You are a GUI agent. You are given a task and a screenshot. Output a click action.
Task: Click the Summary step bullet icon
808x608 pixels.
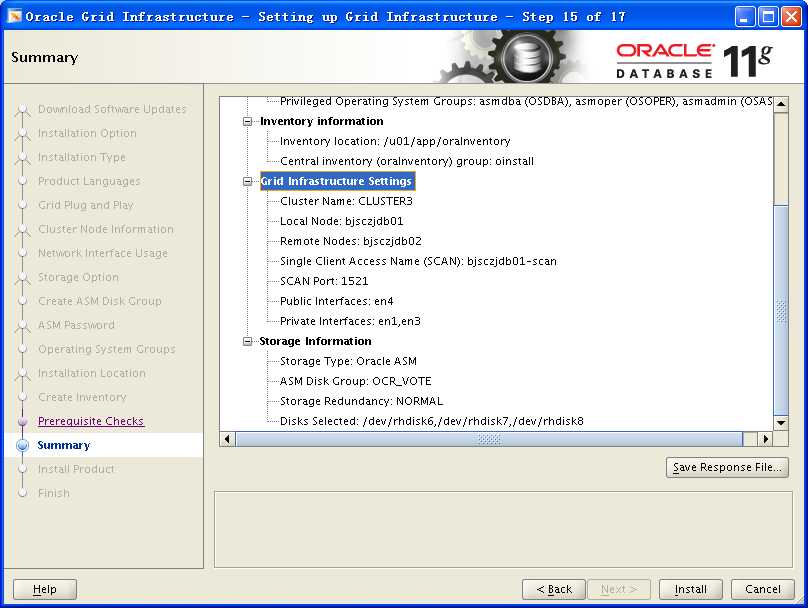(22, 446)
